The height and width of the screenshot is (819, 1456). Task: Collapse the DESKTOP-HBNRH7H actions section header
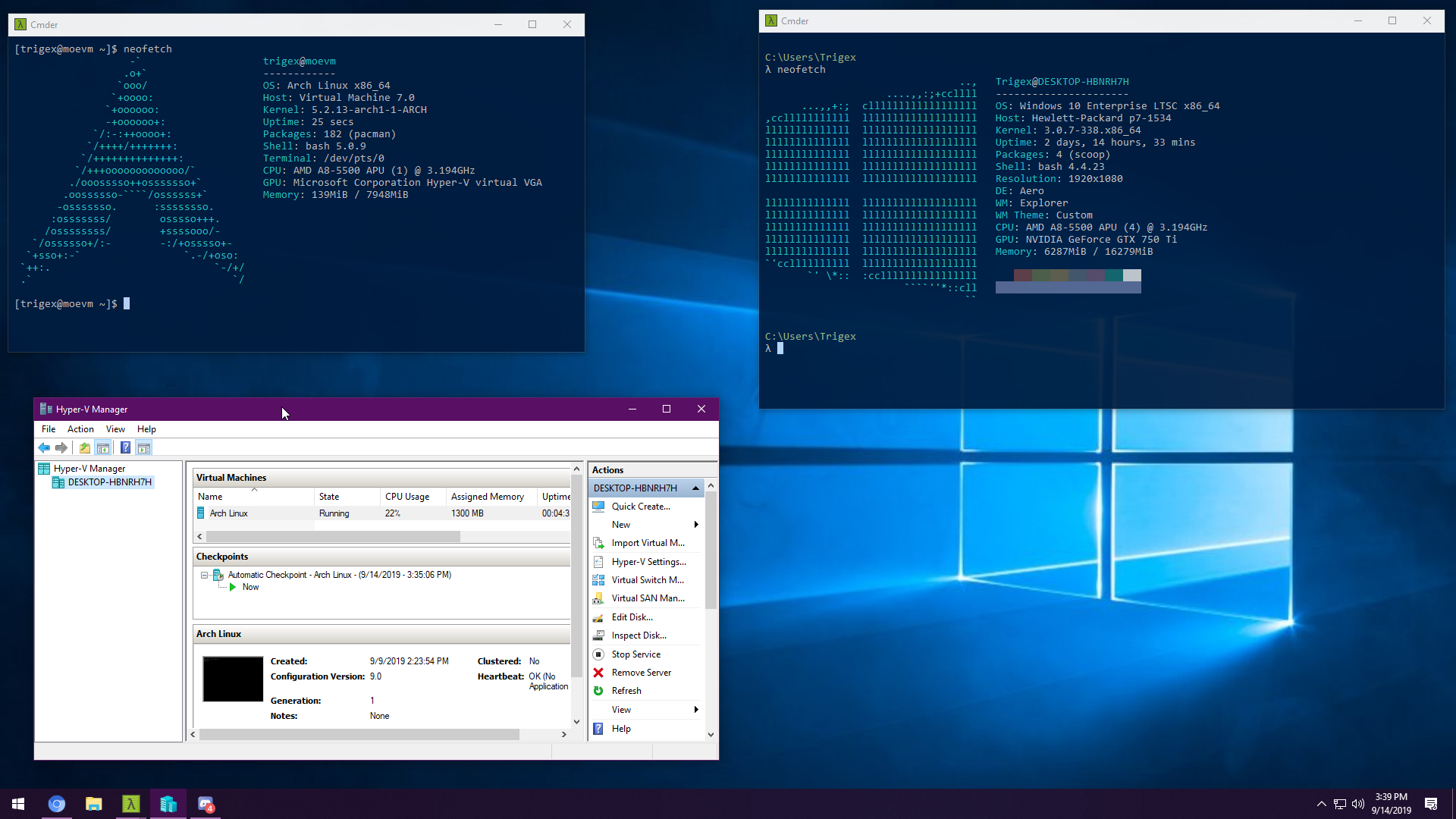695,488
